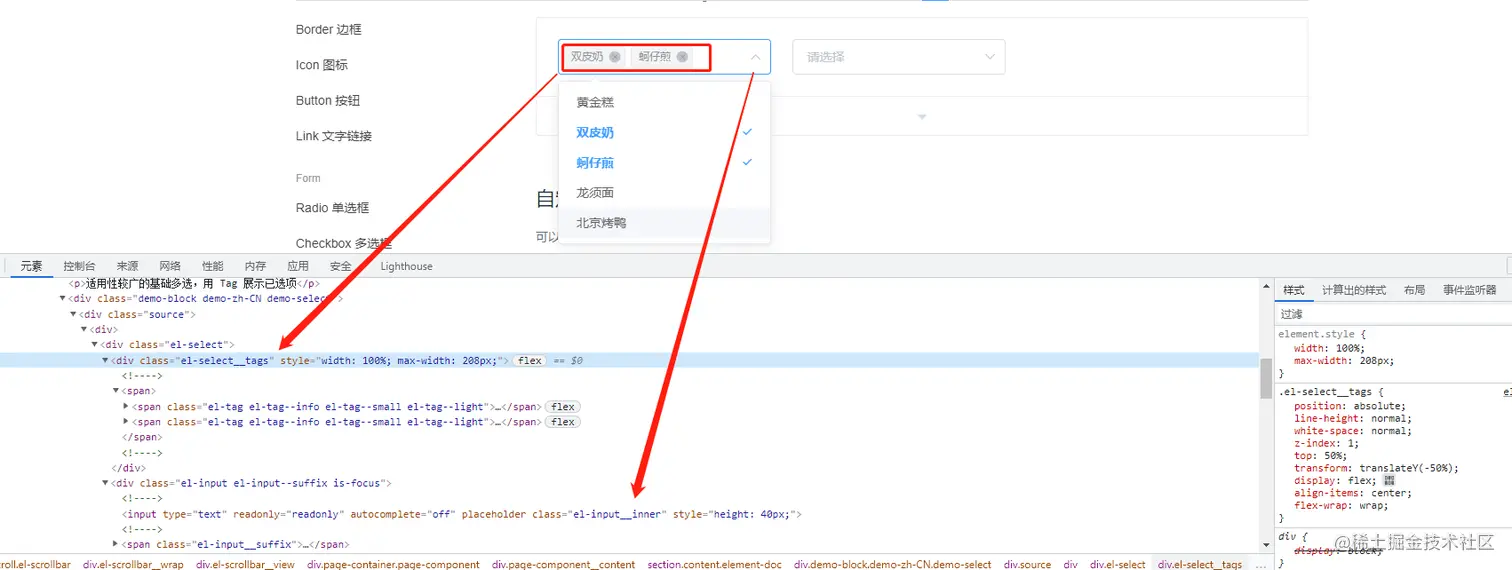Open the 性能 tab
The height and width of the screenshot is (570, 1512).
tap(213, 266)
